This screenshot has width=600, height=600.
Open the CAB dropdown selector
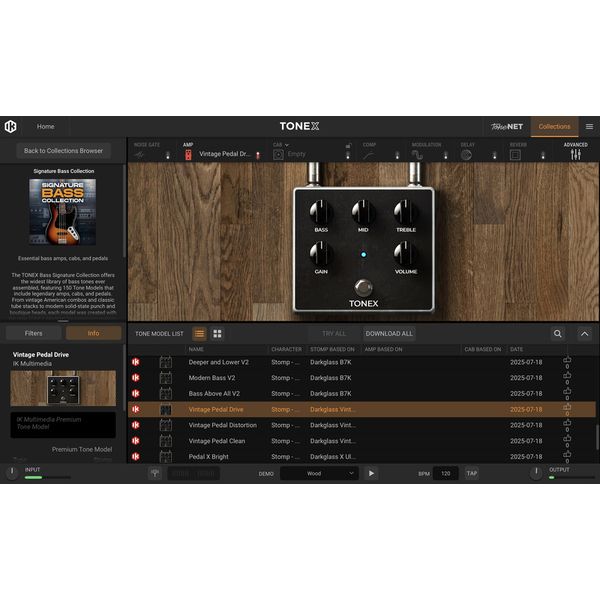287,145
